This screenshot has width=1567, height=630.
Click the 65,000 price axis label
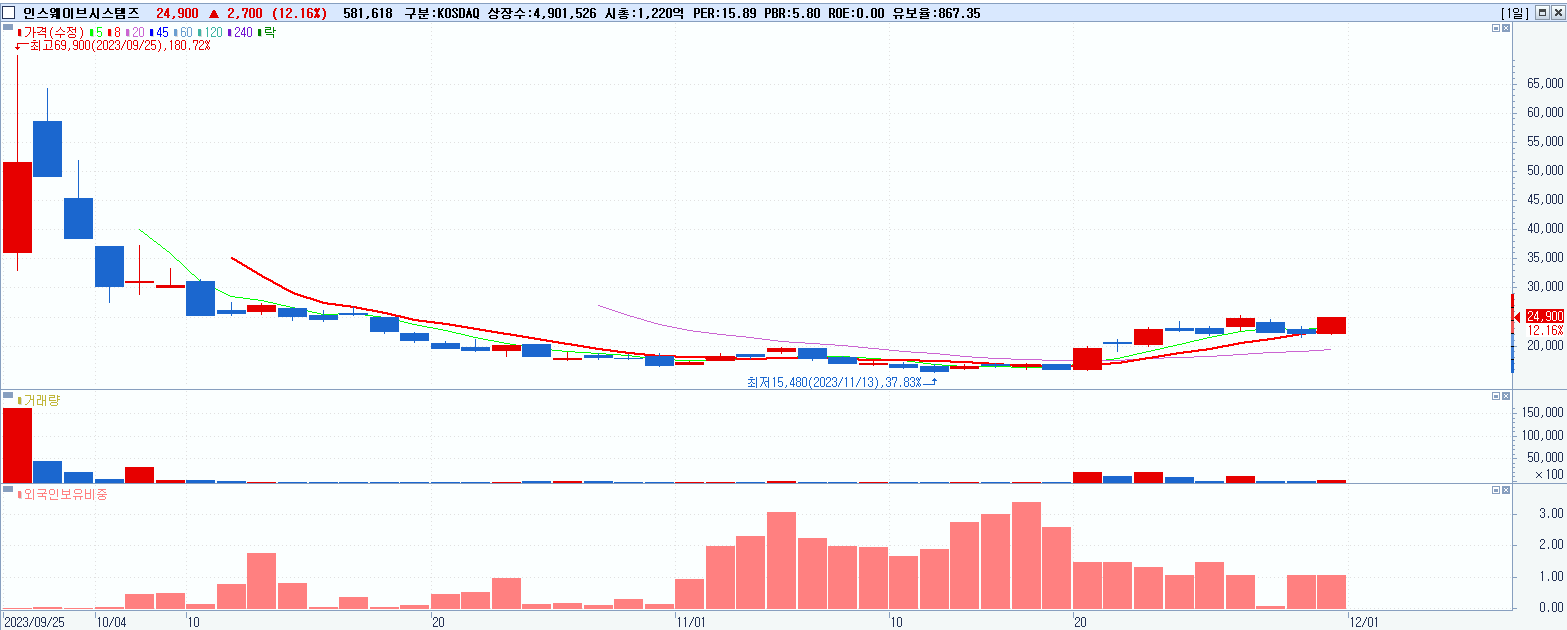pos(1544,84)
